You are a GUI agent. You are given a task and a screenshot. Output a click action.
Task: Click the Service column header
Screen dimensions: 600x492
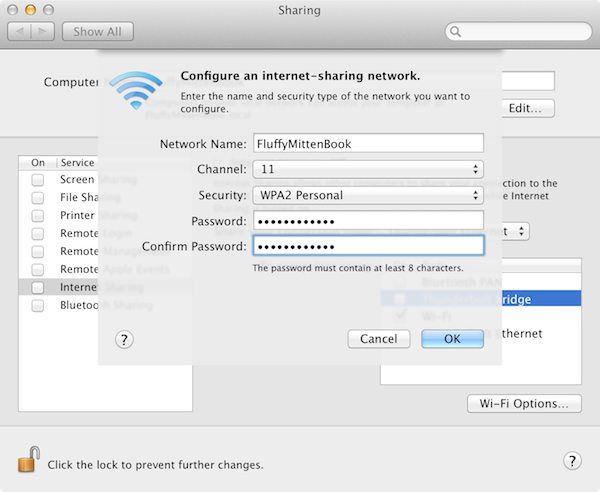click(77, 163)
